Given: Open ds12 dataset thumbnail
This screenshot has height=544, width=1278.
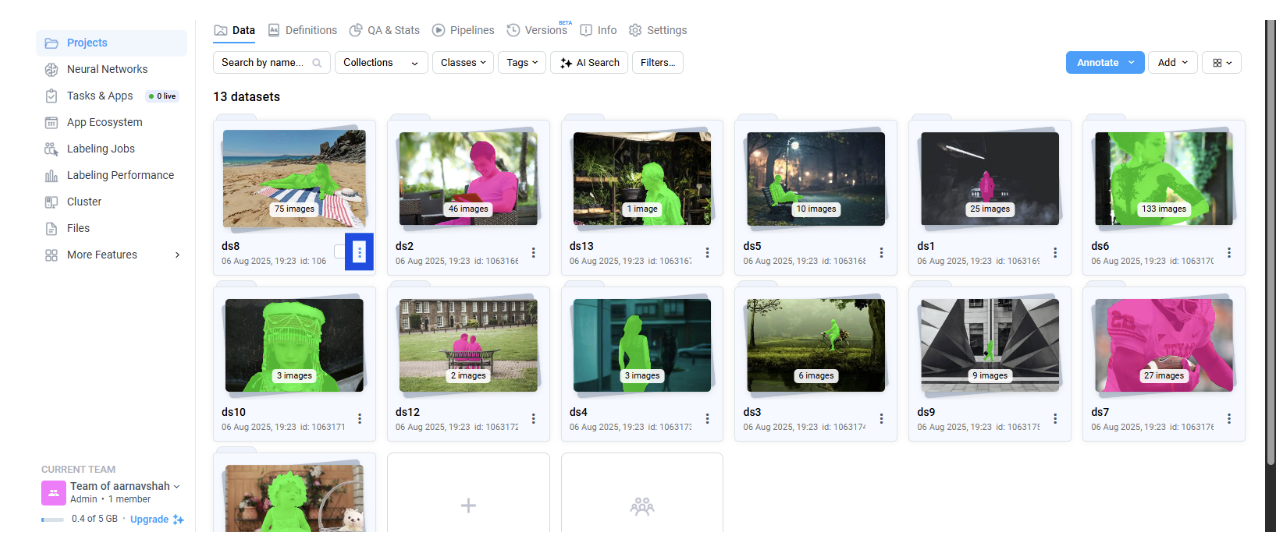Looking at the screenshot, I should click(467, 345).
